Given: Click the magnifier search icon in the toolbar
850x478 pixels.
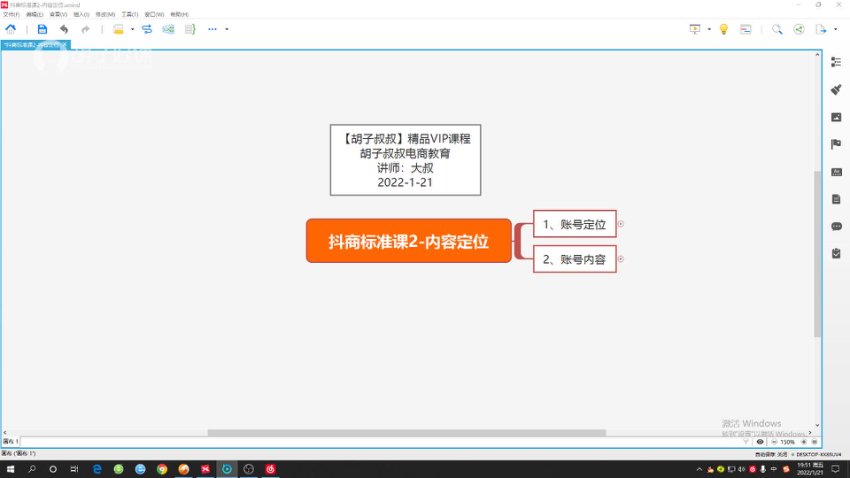Looking at the screenshot, I should click(777, 29).
